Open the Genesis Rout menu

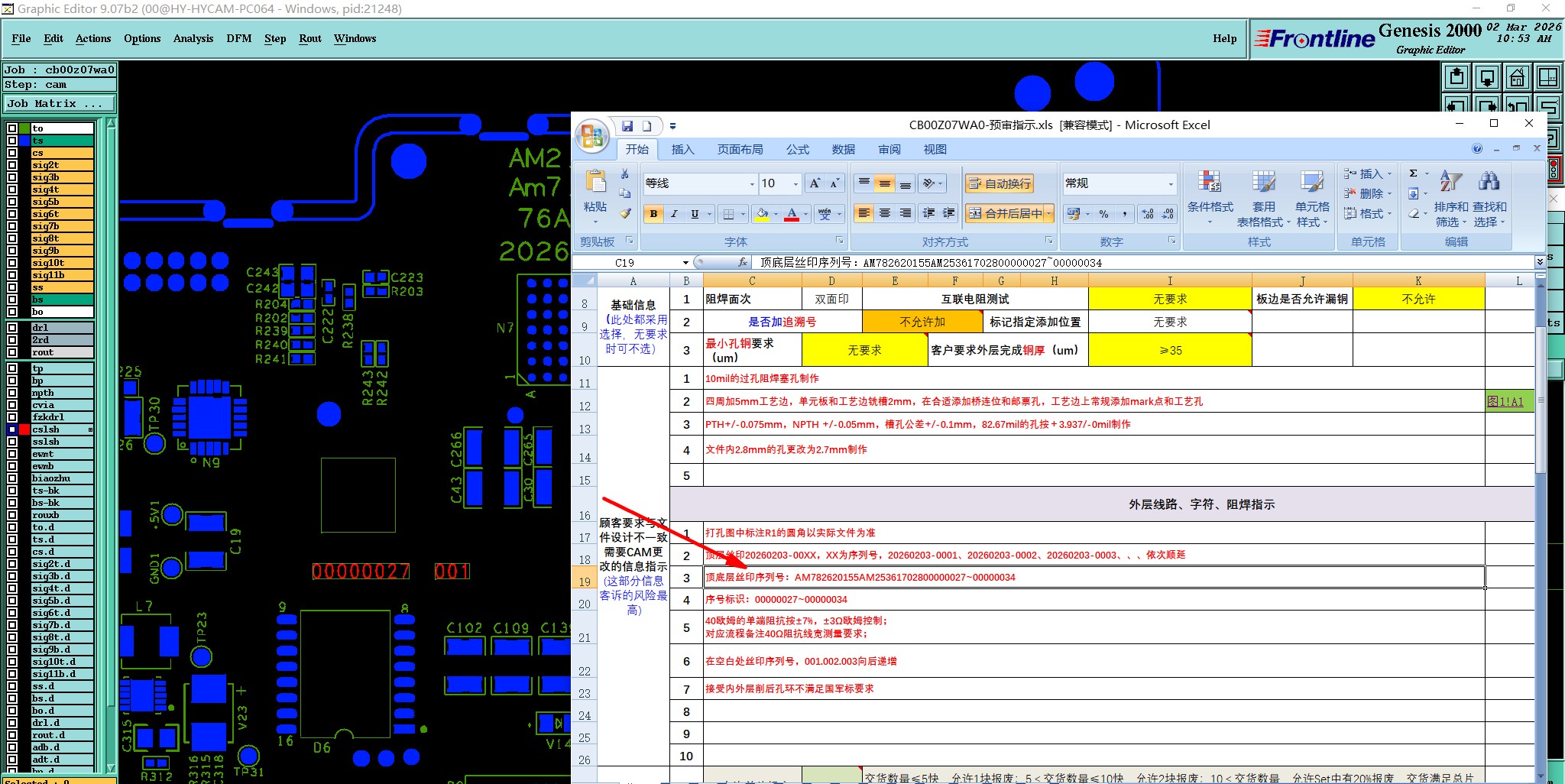(310, 38)
